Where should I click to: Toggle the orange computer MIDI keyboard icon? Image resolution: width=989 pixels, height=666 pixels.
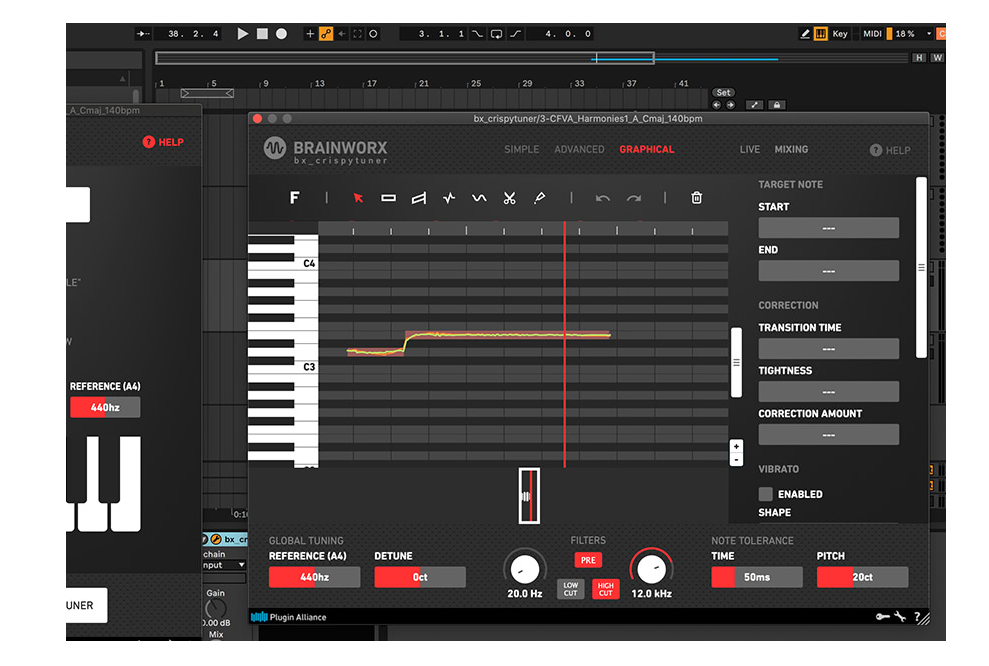[821, 34]
